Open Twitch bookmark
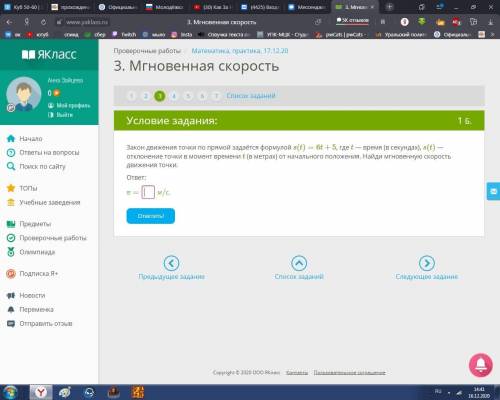This screenshot has height=400, width=500. click(124, 34)
